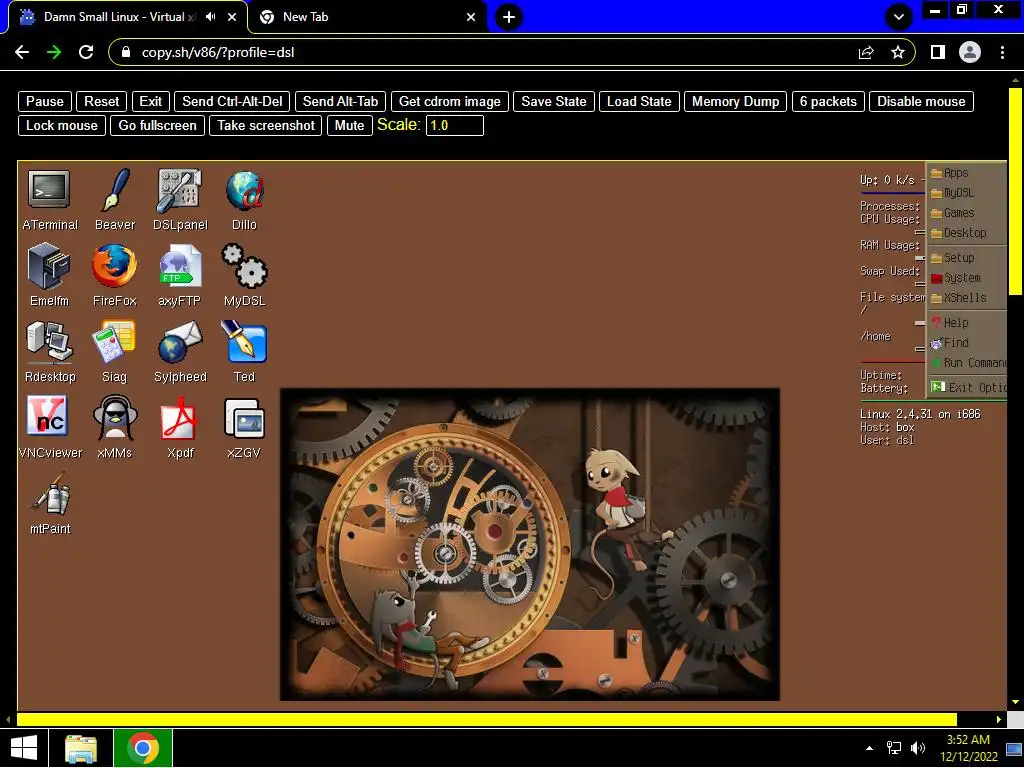Select Run Command menu entry
This screenshot has height=768, width=1024.
pyautogui.click(x=967, y=362)
